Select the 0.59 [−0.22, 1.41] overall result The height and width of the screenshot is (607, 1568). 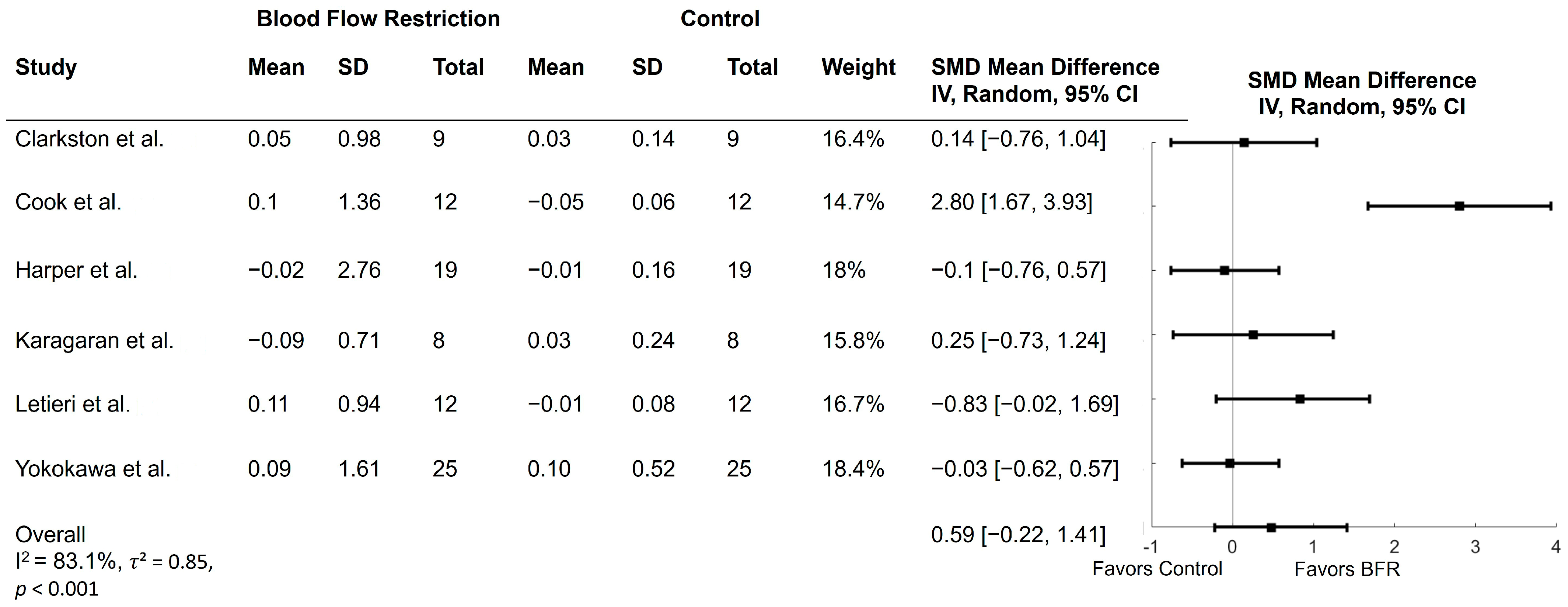(1018, 534)
